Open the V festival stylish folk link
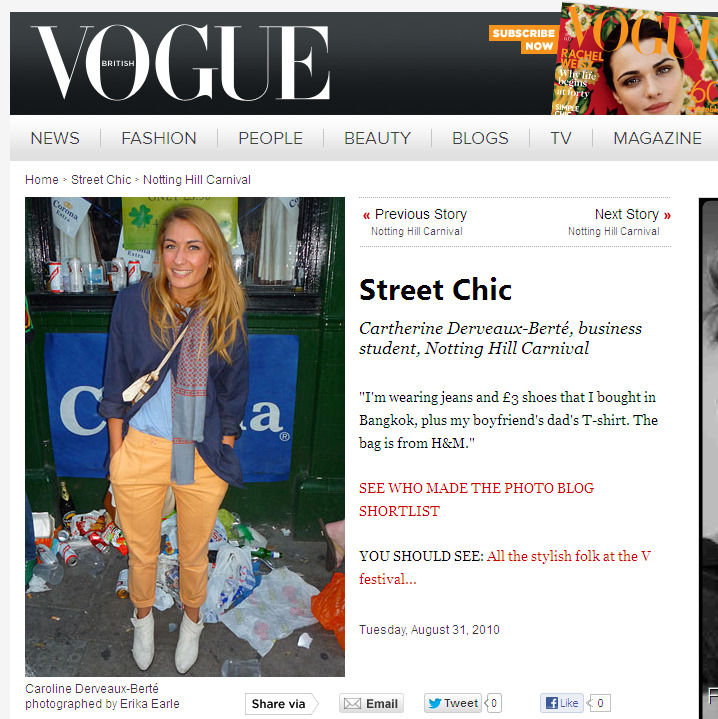The width and height of the screenshot is (718, 719). tap(505, 567)
